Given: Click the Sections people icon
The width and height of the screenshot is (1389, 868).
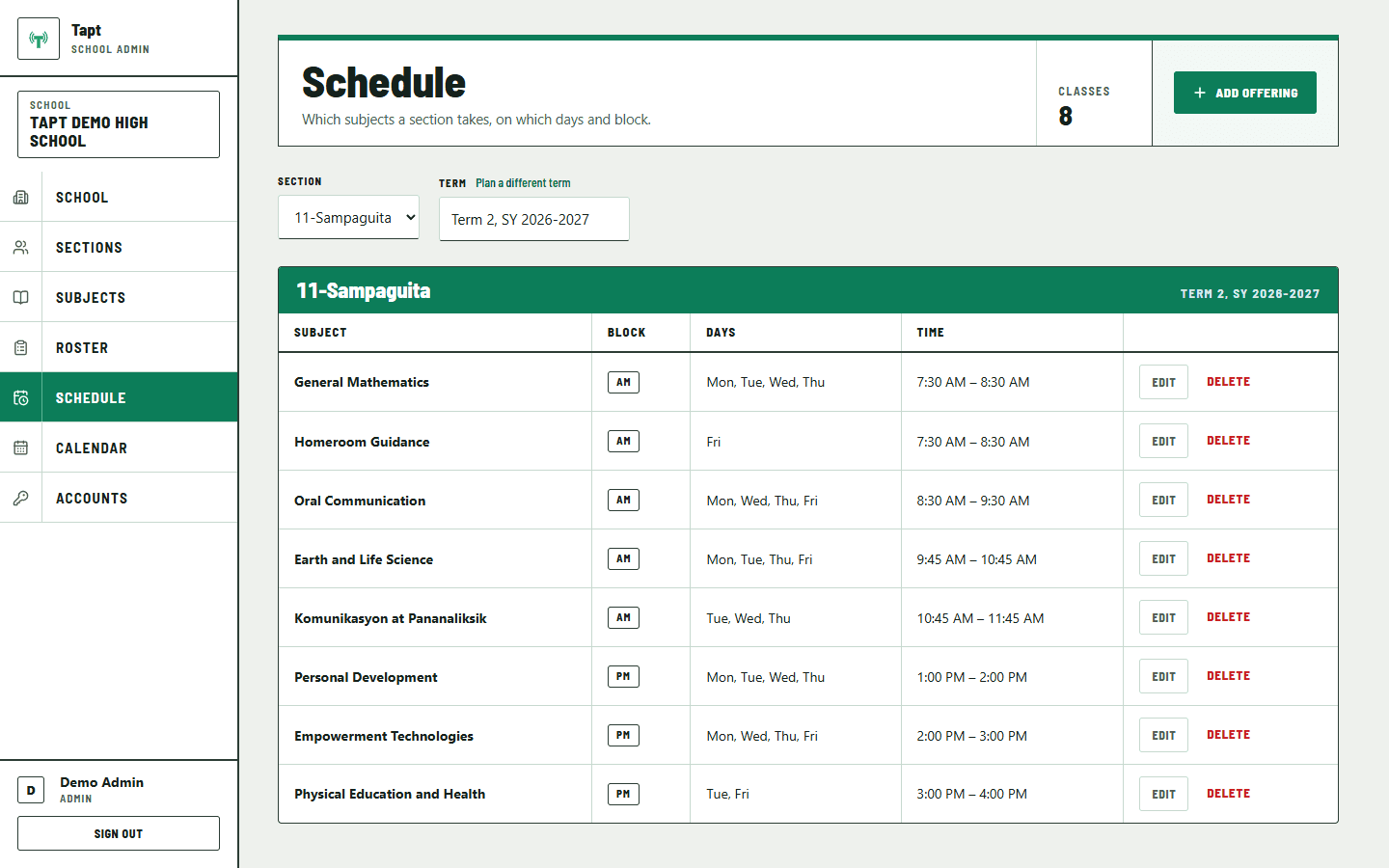Looking at the screenshot, I should [x=20, y=248].
